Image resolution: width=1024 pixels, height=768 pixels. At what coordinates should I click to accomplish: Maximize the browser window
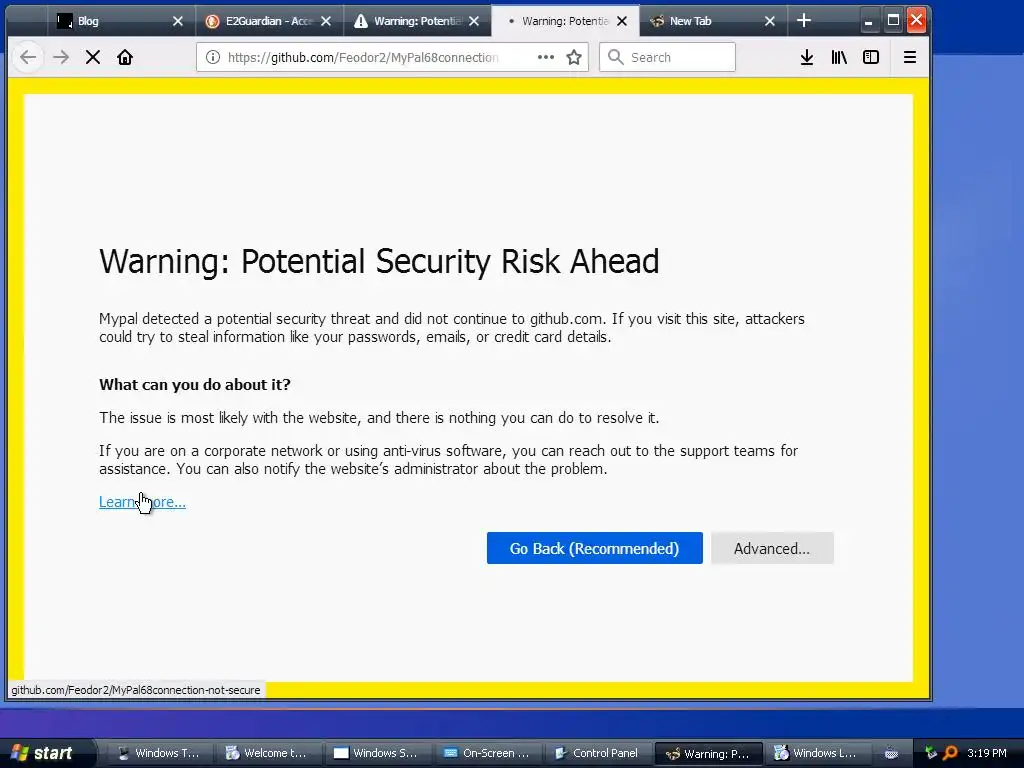point(893,21)
